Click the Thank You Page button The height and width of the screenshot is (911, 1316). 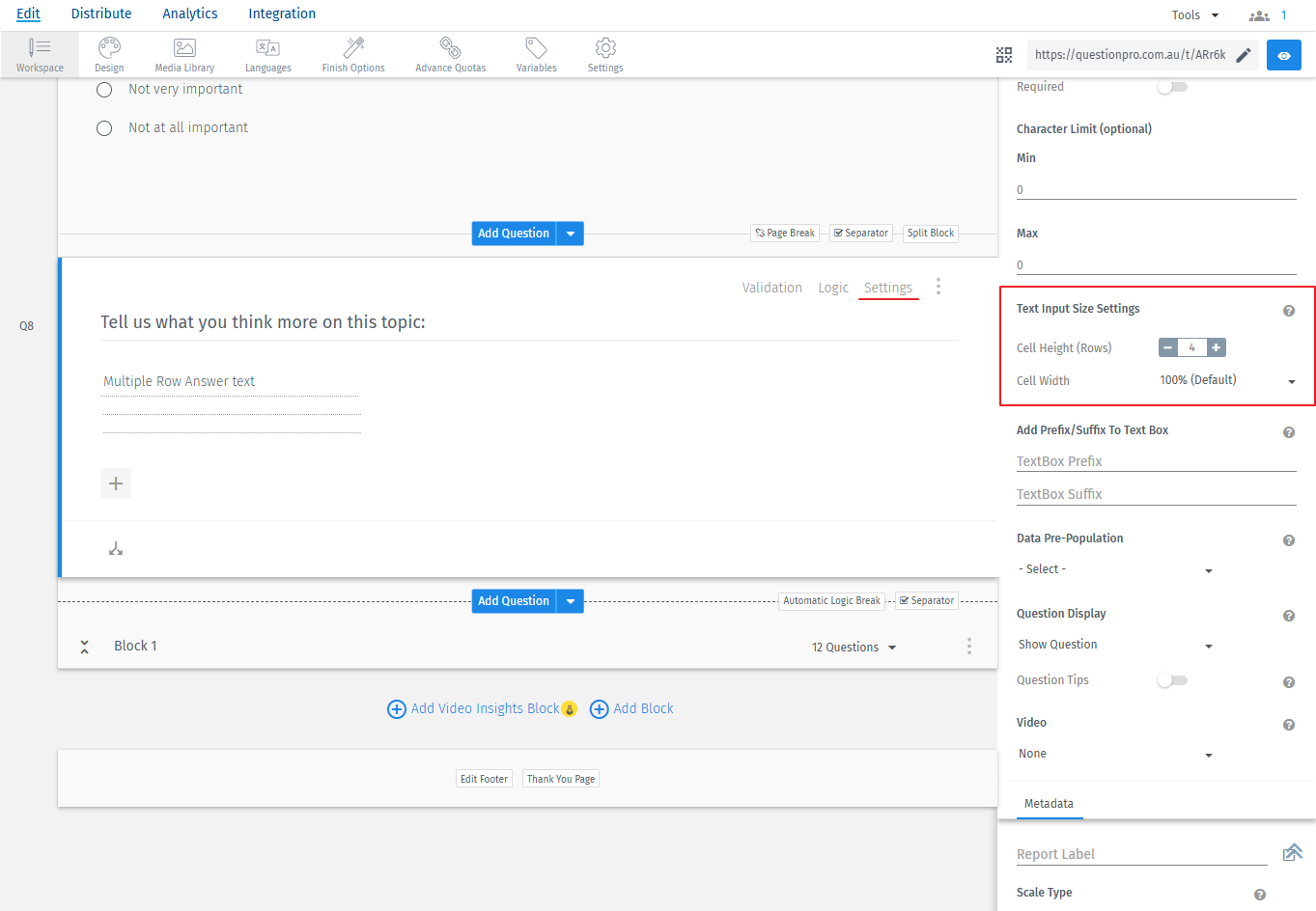coord(560,779)
